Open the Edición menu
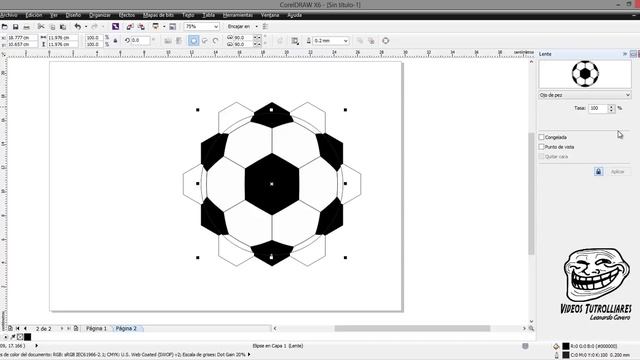 33,15
